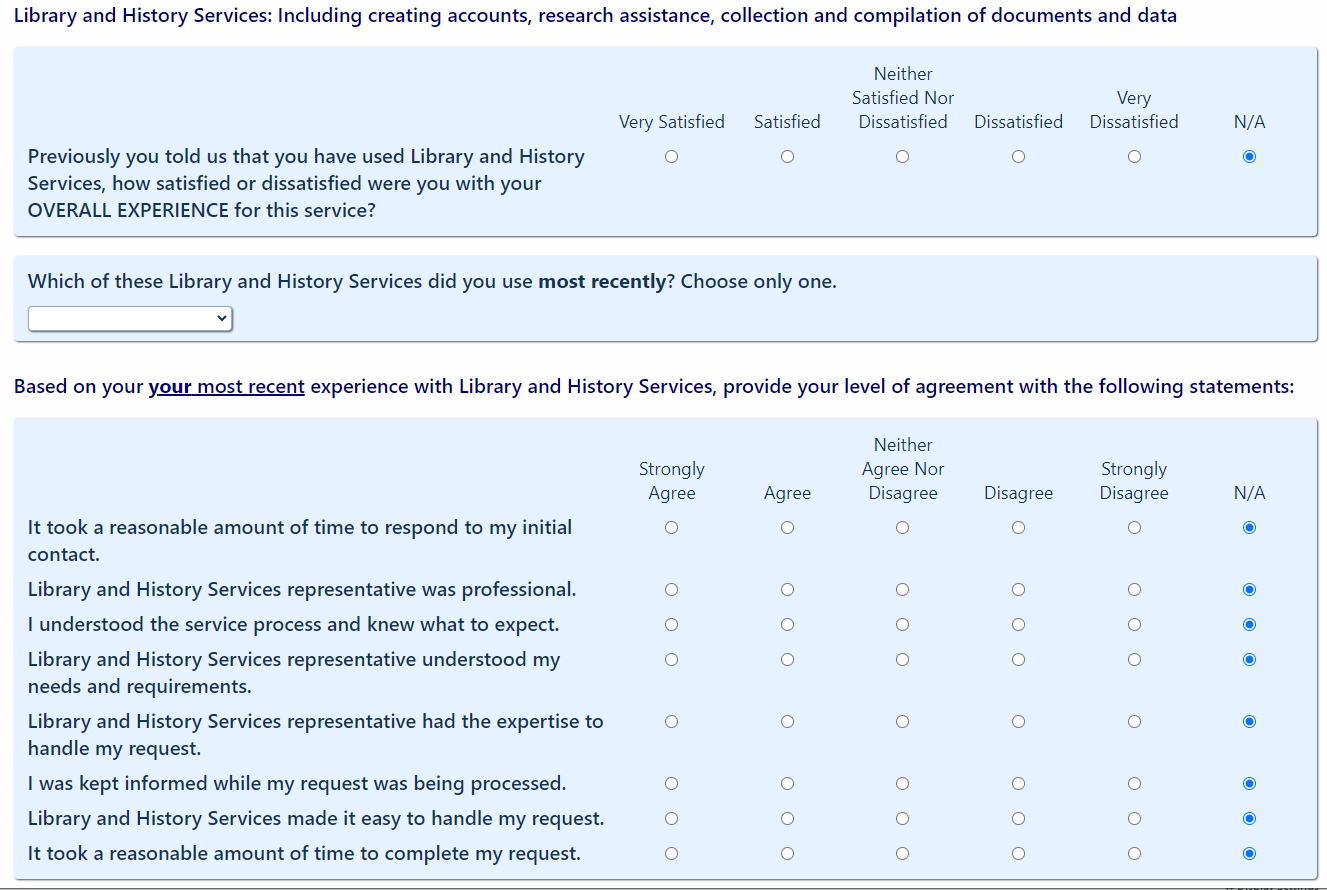
Task: Select Agree for understood the service process
Action: pos(787,625)
